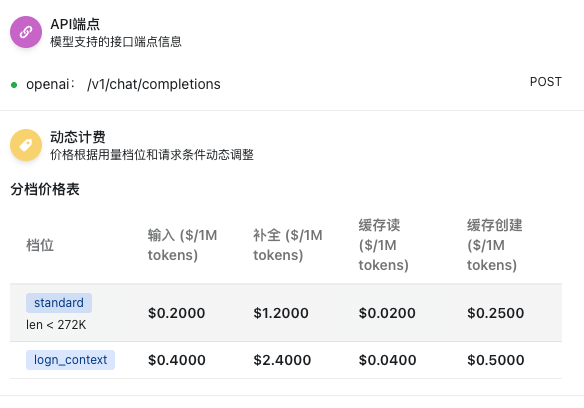Select the $1.2000 standard completion price
Screen dimensions: 584x408
pos(281,313)
